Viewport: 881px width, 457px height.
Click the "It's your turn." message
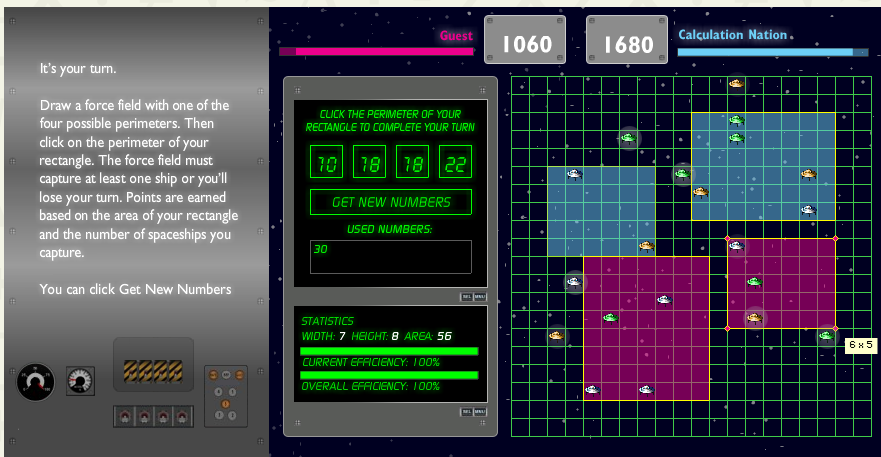(78, 69)
